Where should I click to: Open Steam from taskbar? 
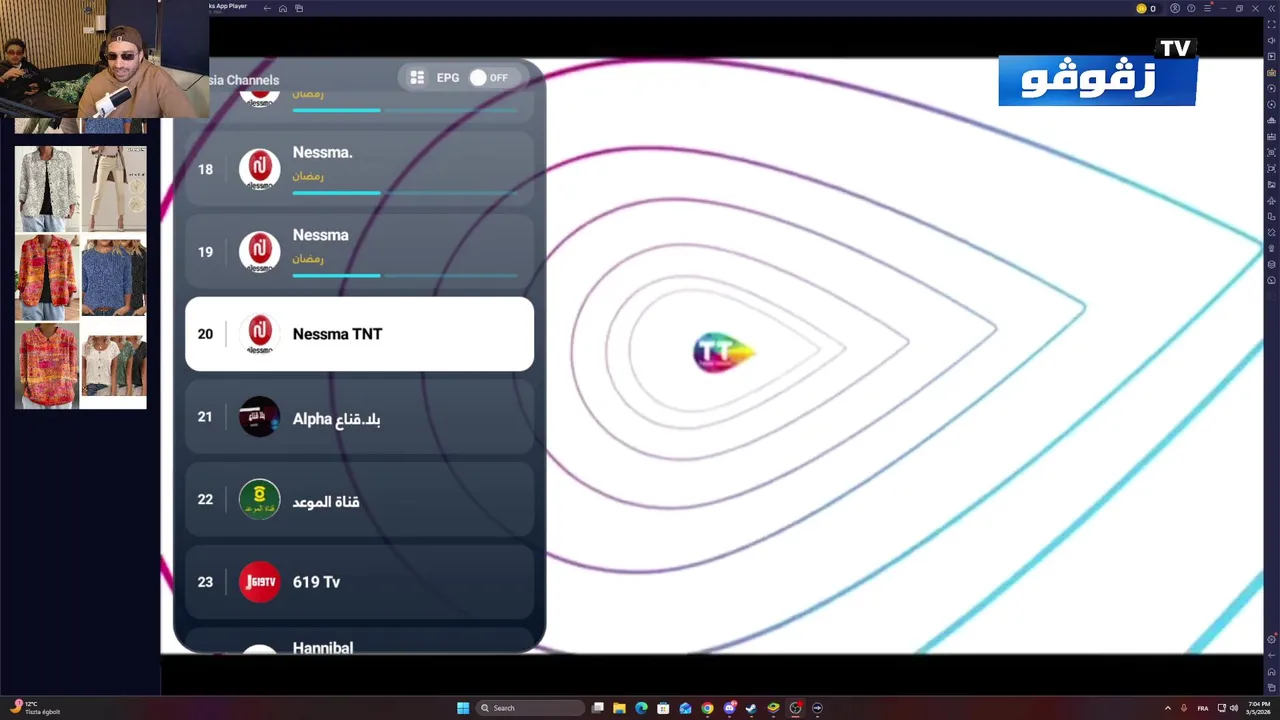click(751, 708)
